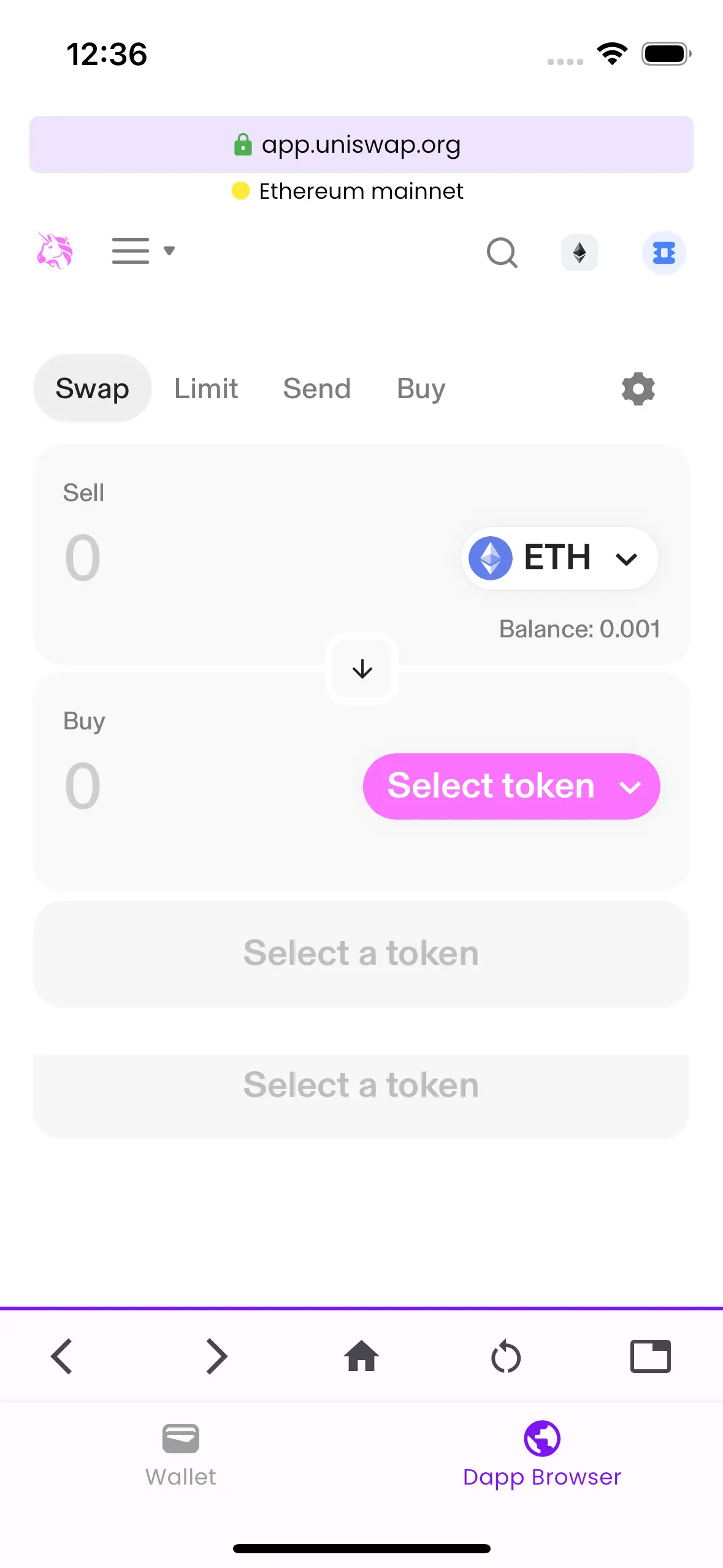
Task: Open swap settings gear
Action: [x=638, y=389]
